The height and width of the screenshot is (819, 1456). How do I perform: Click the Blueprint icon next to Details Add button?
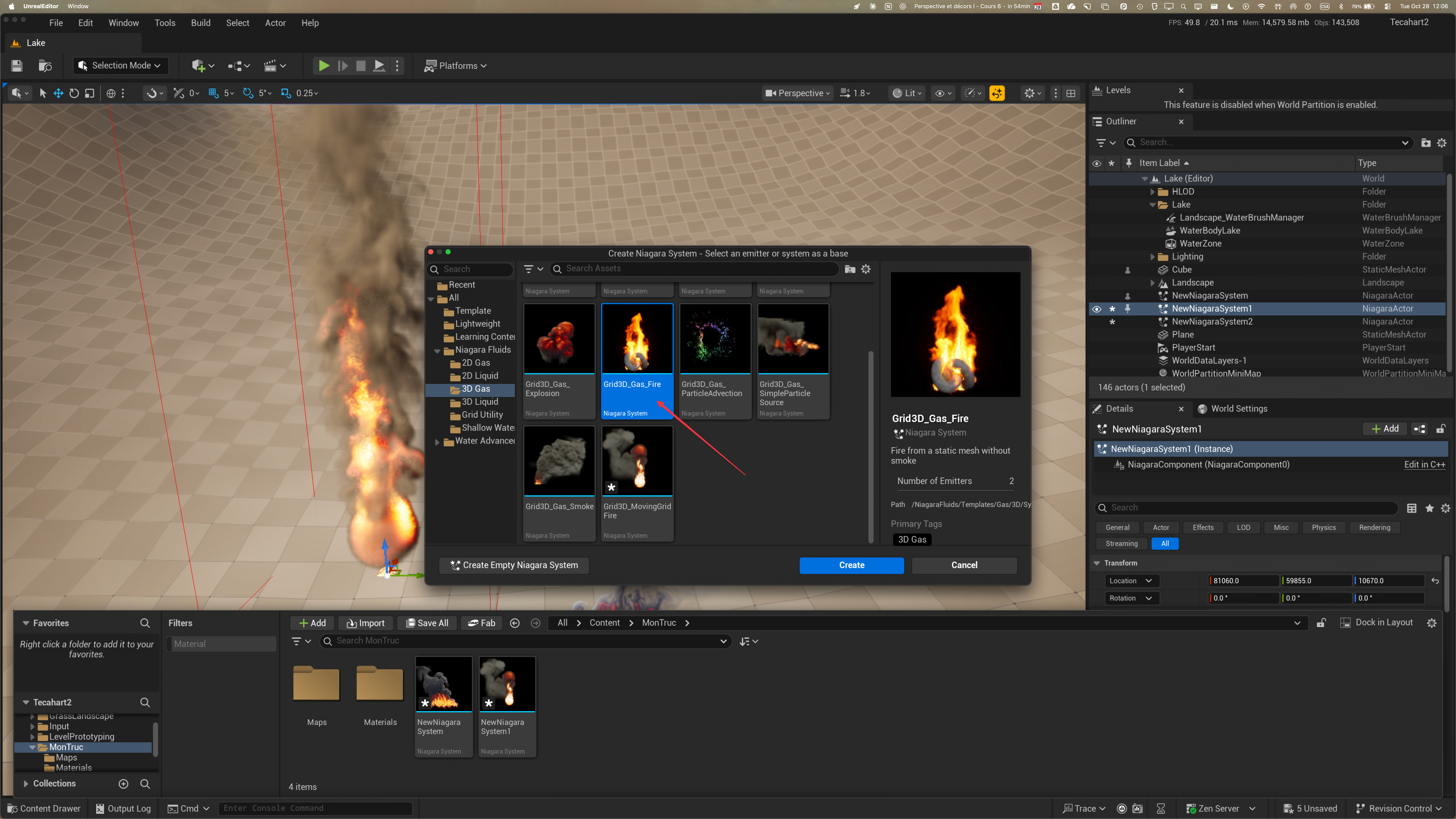[x=1419, y=429]
